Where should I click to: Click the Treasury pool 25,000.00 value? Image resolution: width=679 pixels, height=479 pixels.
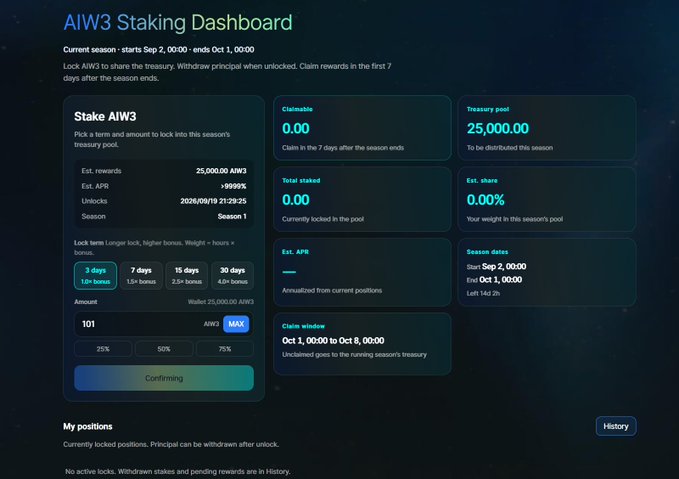click(498, 129)
